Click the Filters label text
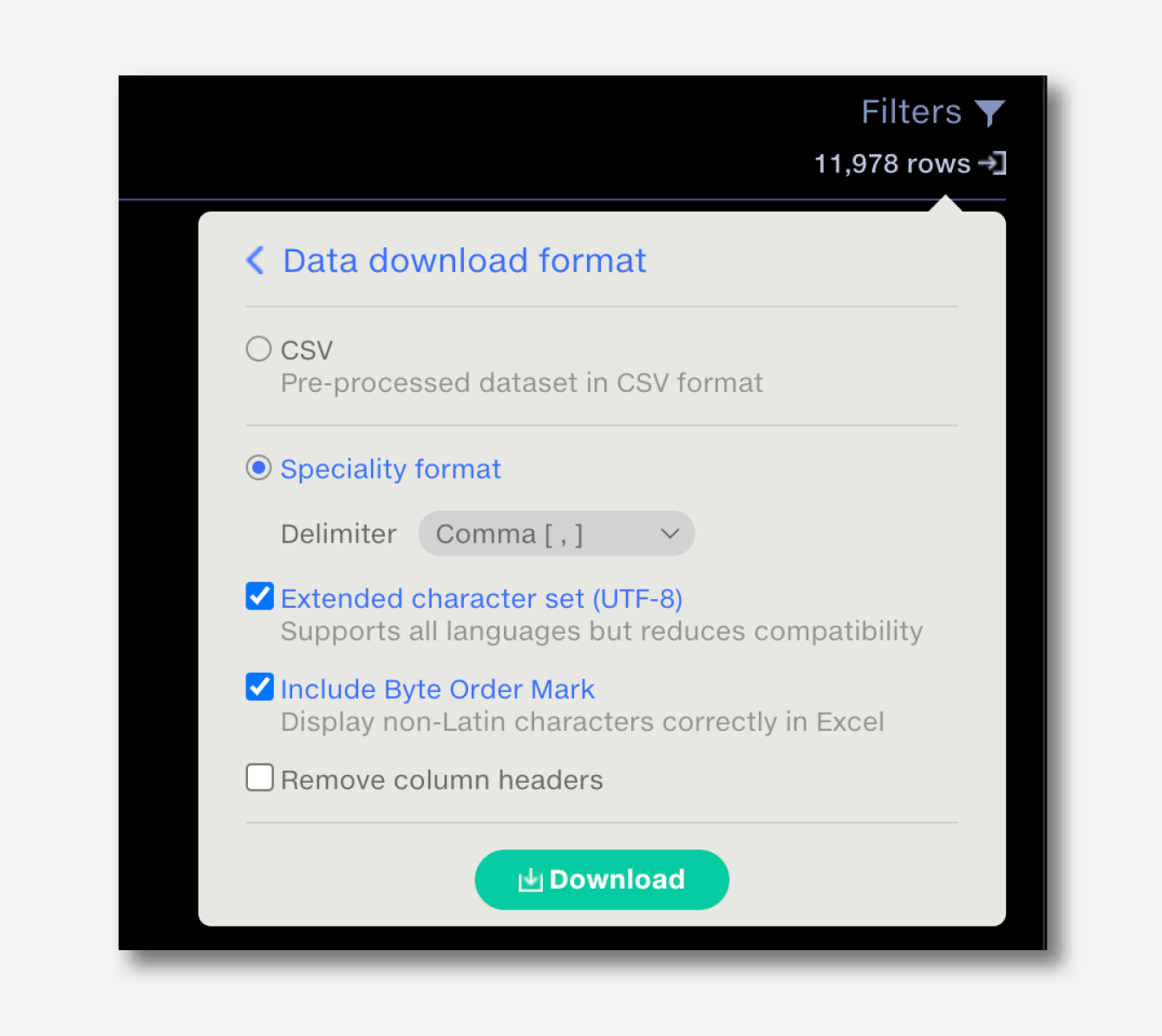1162x1036 pixels. click(x=911, y=112)
